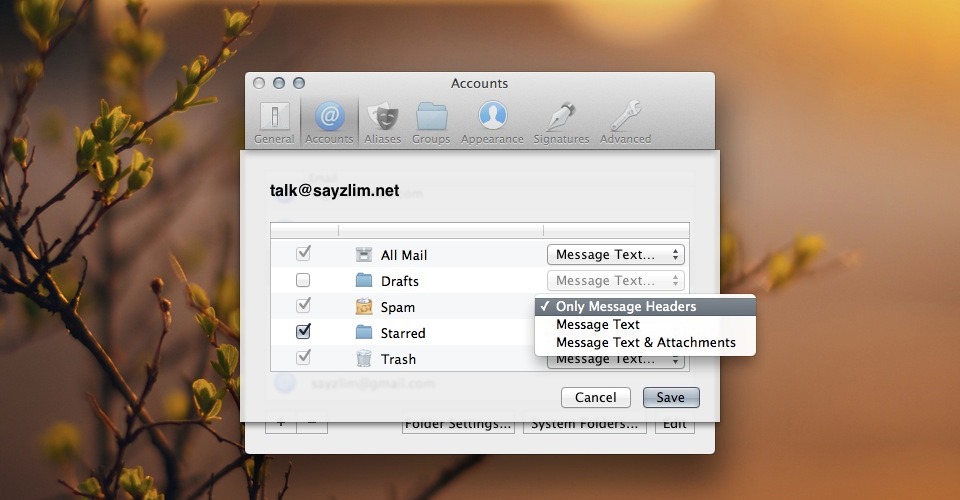Toggle the All Mail checkbox
The width and height of the screenshot is (960, 500).
coord(304,255)
